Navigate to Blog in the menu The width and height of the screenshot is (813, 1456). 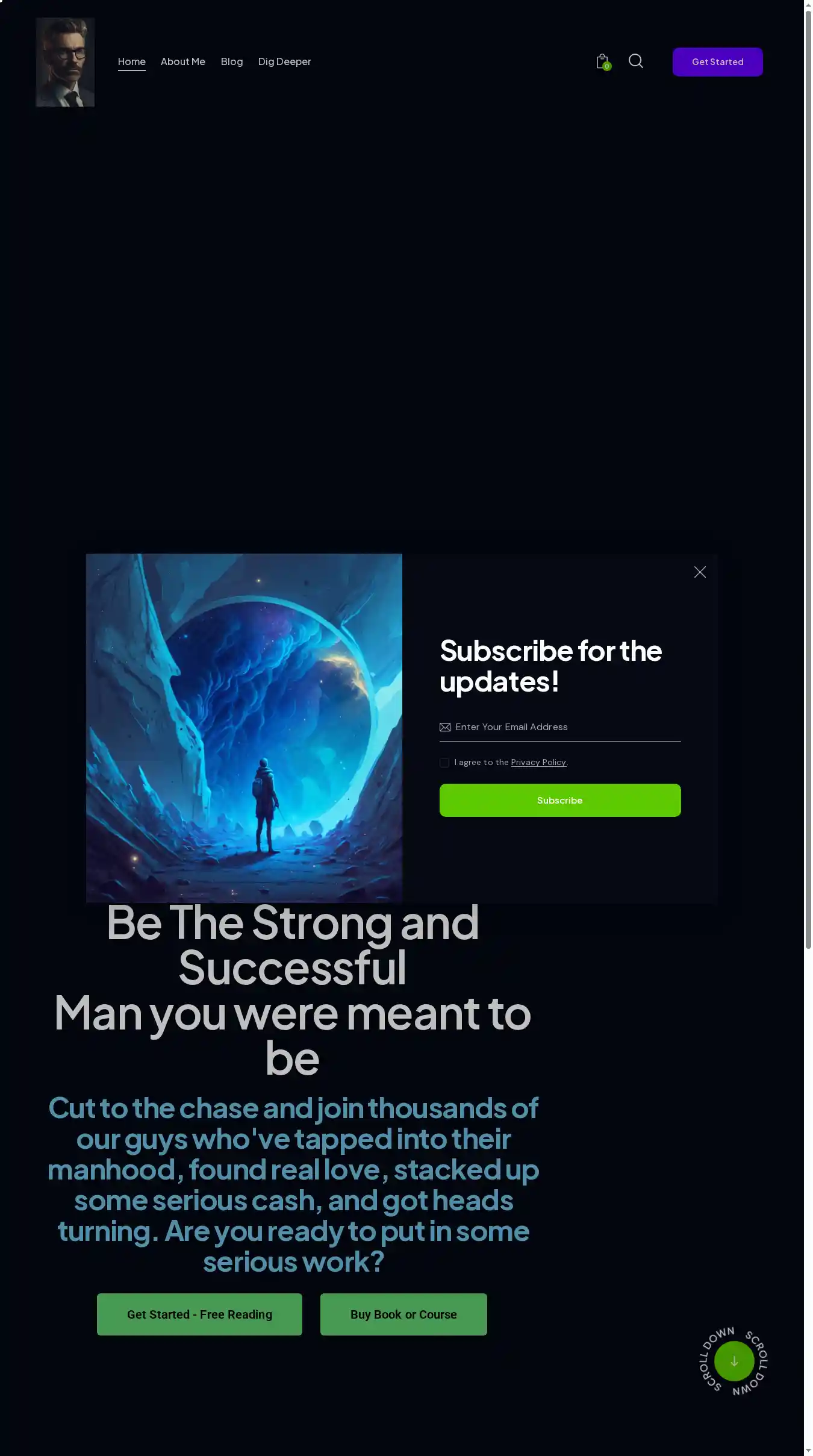click(232, 61)
